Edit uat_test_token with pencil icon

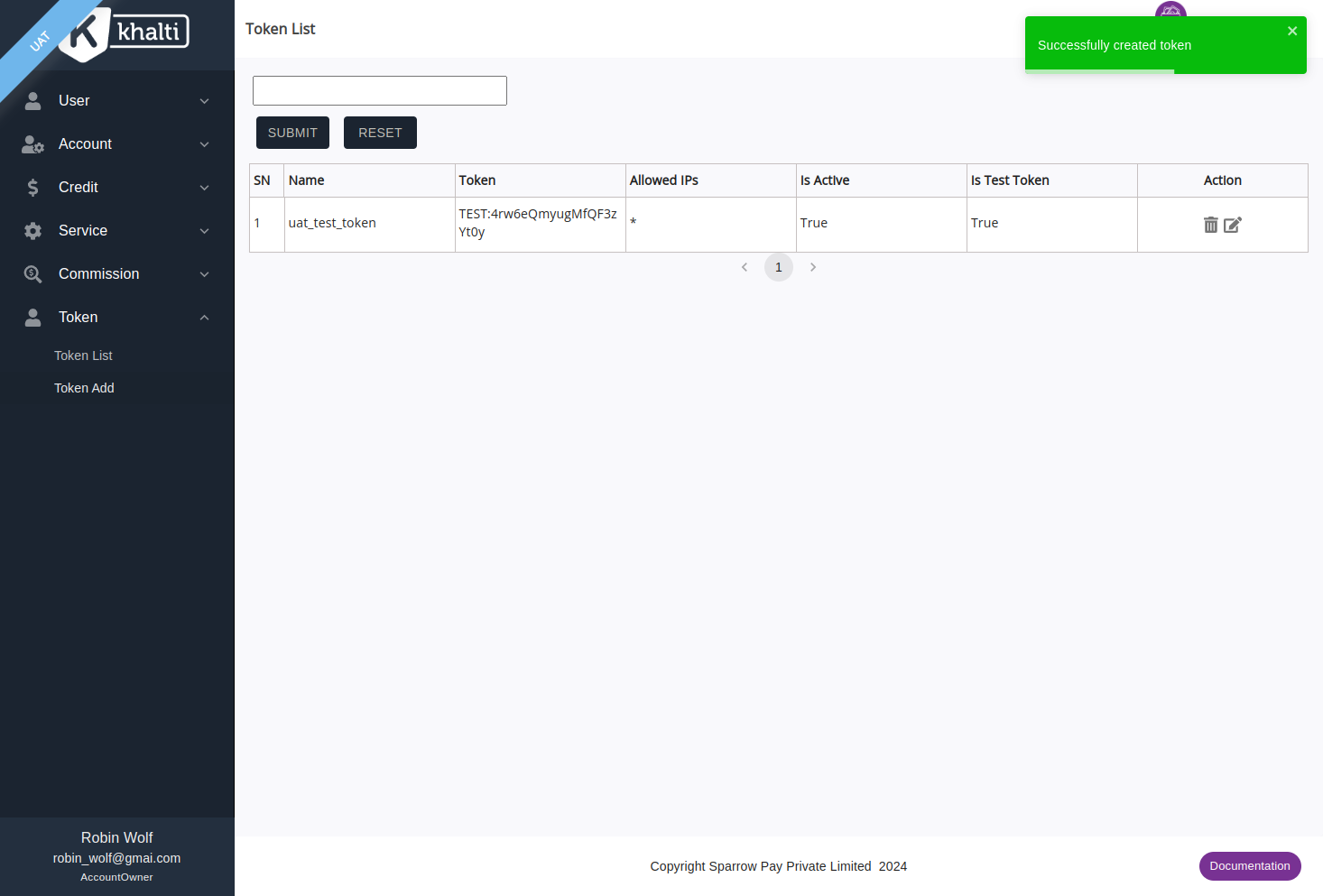1233,225
